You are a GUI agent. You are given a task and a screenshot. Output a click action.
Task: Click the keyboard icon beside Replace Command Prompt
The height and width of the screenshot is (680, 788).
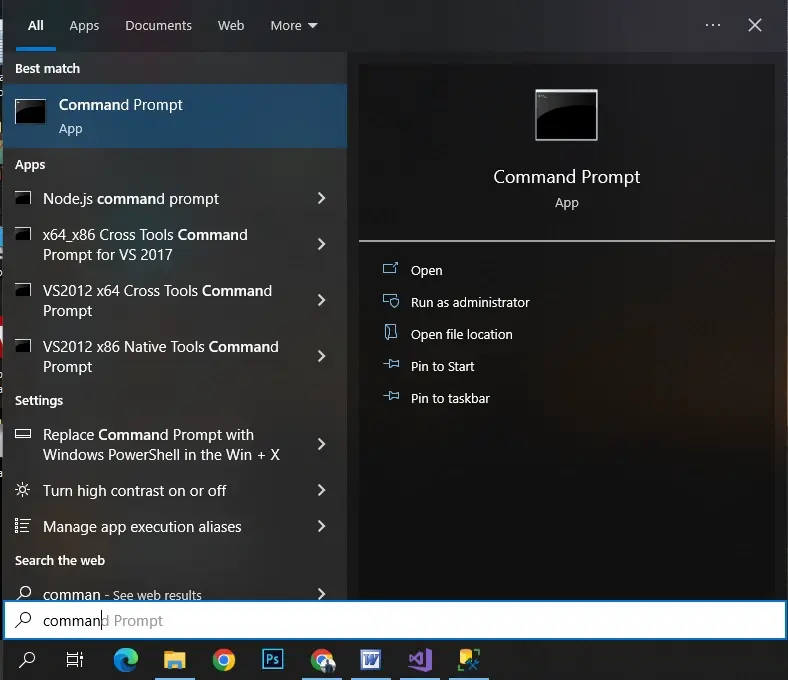23,434
